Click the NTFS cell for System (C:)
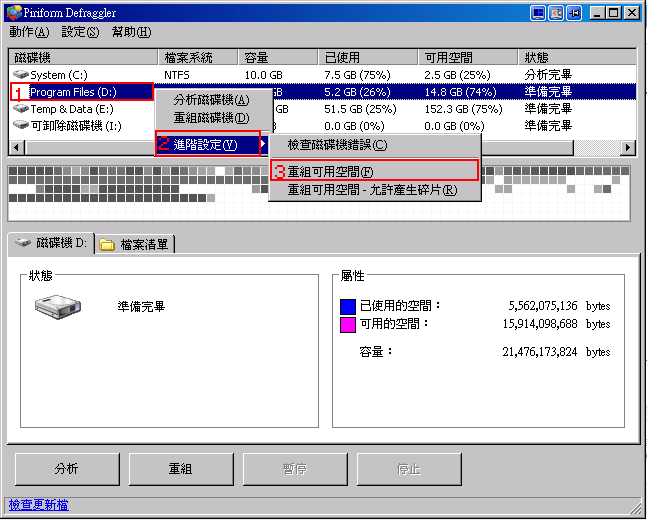The width and height of the screenshot is (647, 520). click(x=177, y=75)
